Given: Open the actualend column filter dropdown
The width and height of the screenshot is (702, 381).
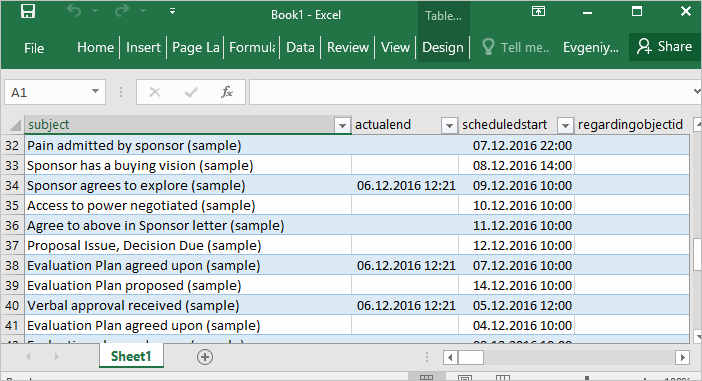Looking at the screenshot, I should (449, 125).
